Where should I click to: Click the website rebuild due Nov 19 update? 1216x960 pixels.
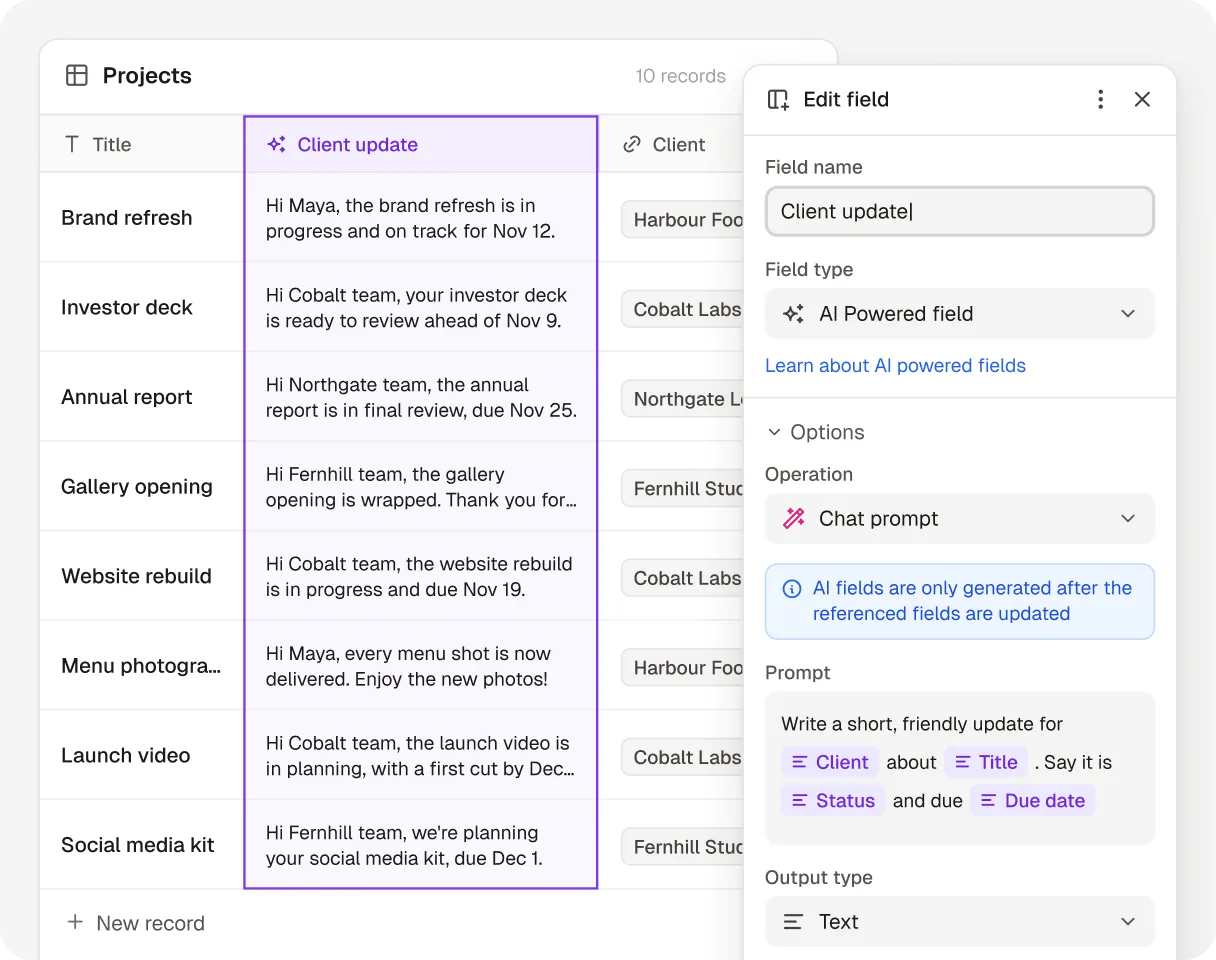click(x=421, y=576)
